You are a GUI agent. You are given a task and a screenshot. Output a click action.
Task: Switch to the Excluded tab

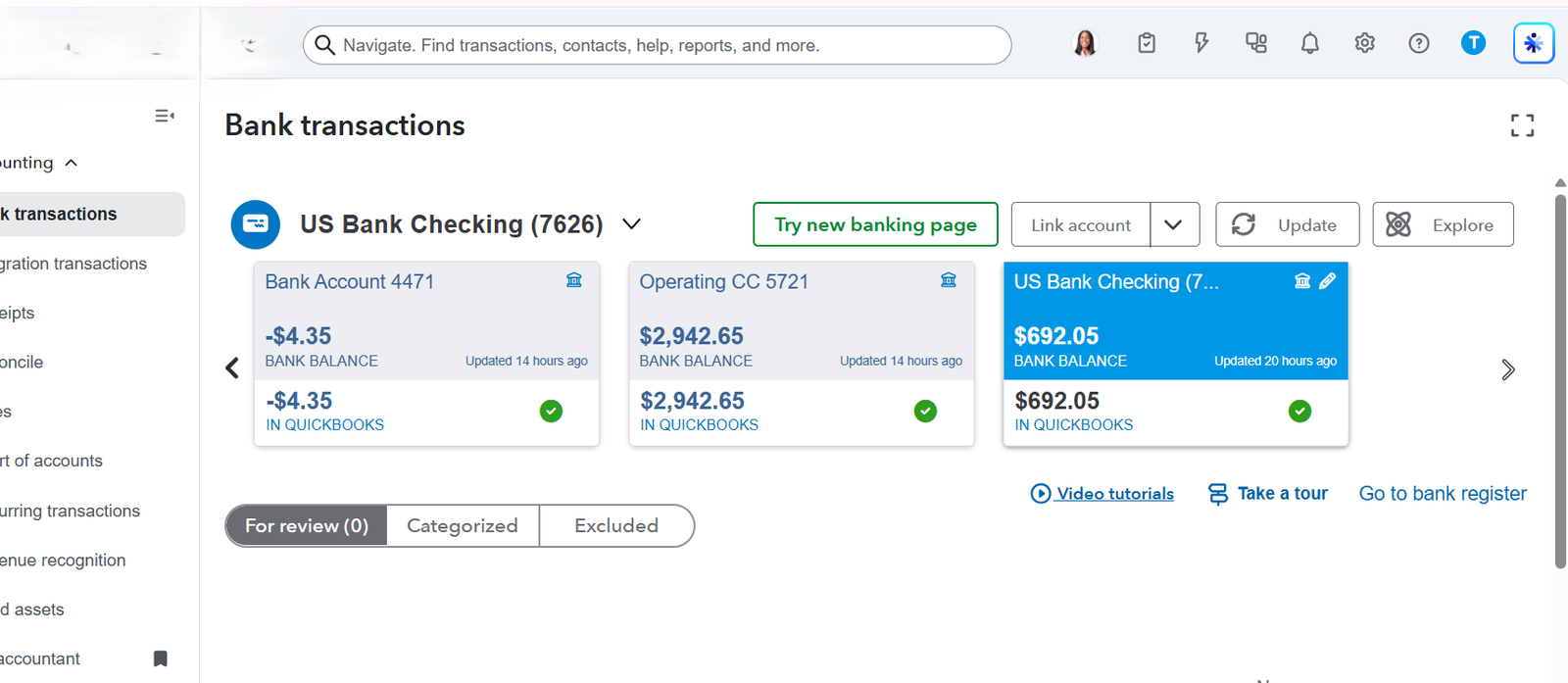coord(616,525)
